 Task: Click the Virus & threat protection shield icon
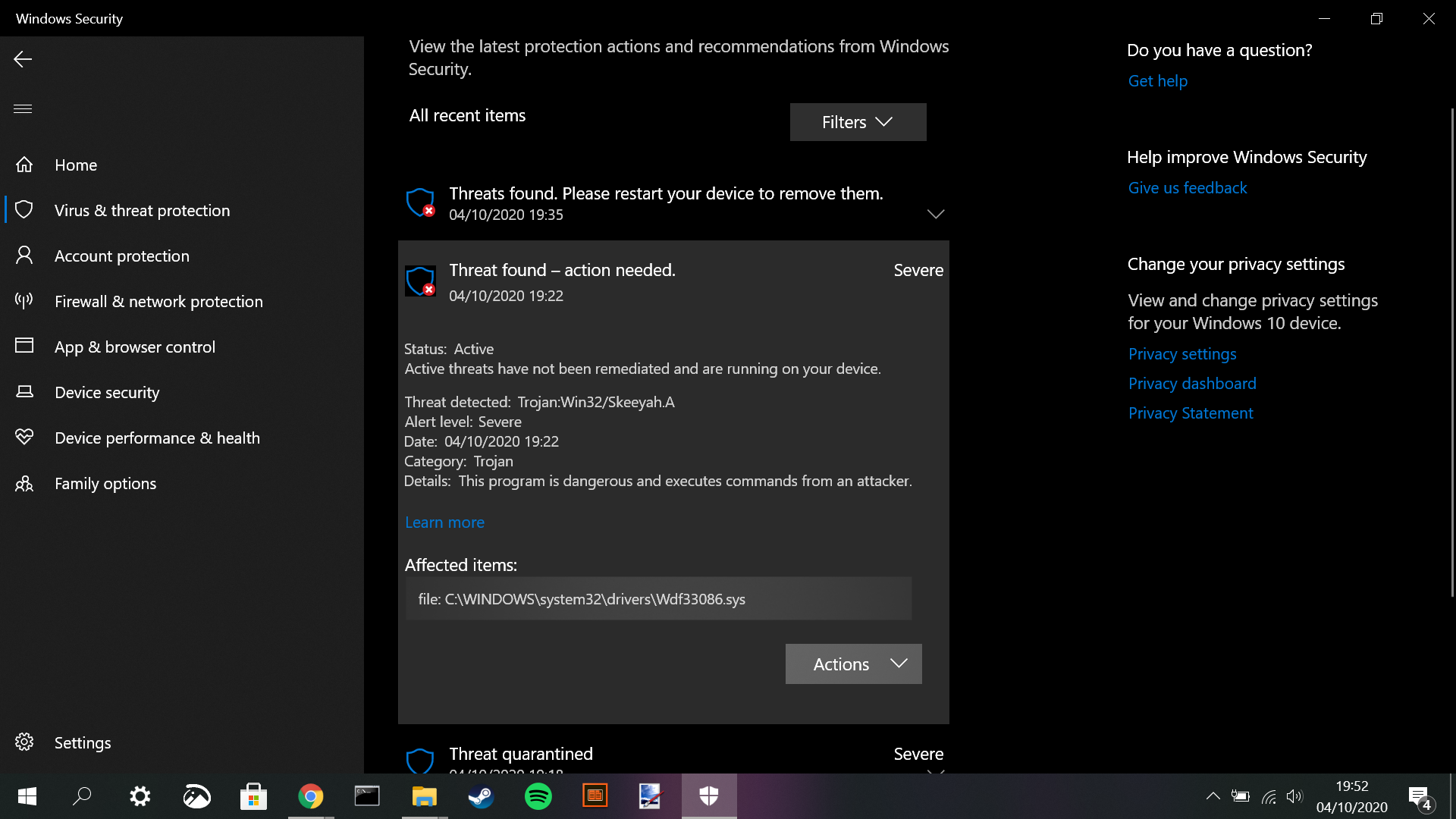coord(24,210)
